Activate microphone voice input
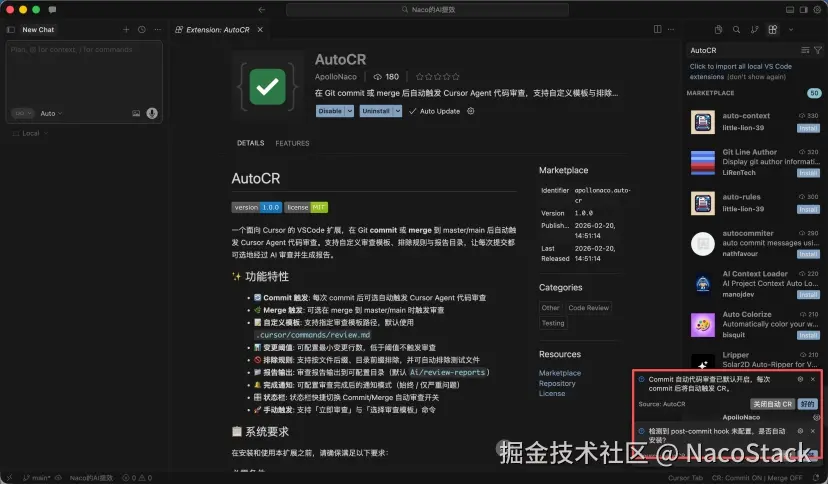828x484 pixels. click(x=152, y=113)
